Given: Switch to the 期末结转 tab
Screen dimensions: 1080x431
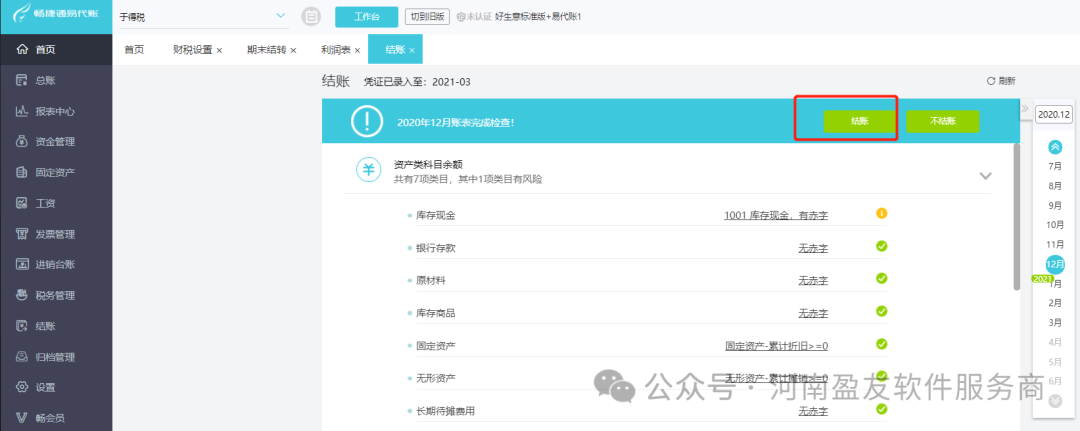Looking at the screenshot, I should 267,50.
